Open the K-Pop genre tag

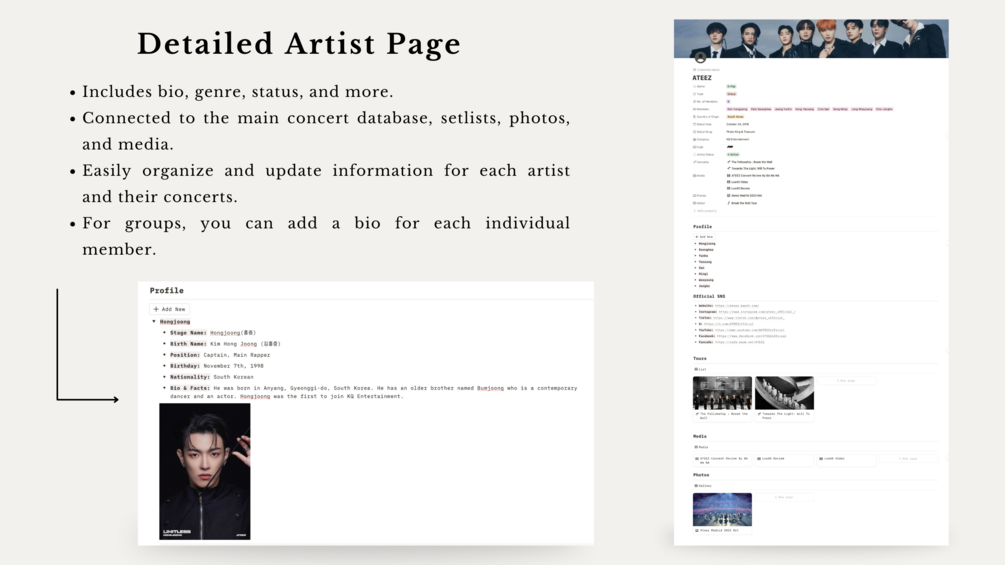(x=731, y=86)
